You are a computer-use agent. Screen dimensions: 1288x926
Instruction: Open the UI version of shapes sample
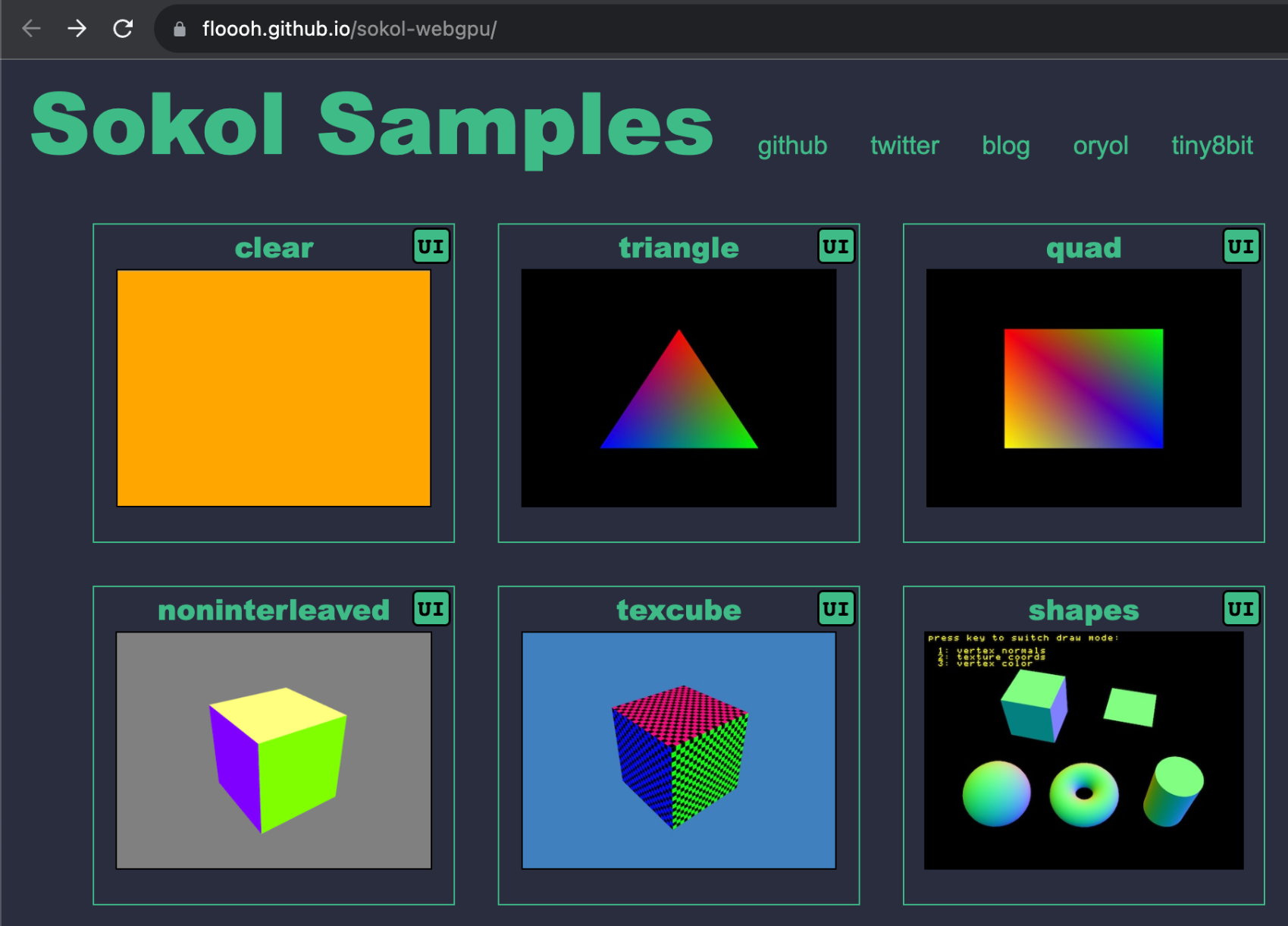pos(1241,609)
